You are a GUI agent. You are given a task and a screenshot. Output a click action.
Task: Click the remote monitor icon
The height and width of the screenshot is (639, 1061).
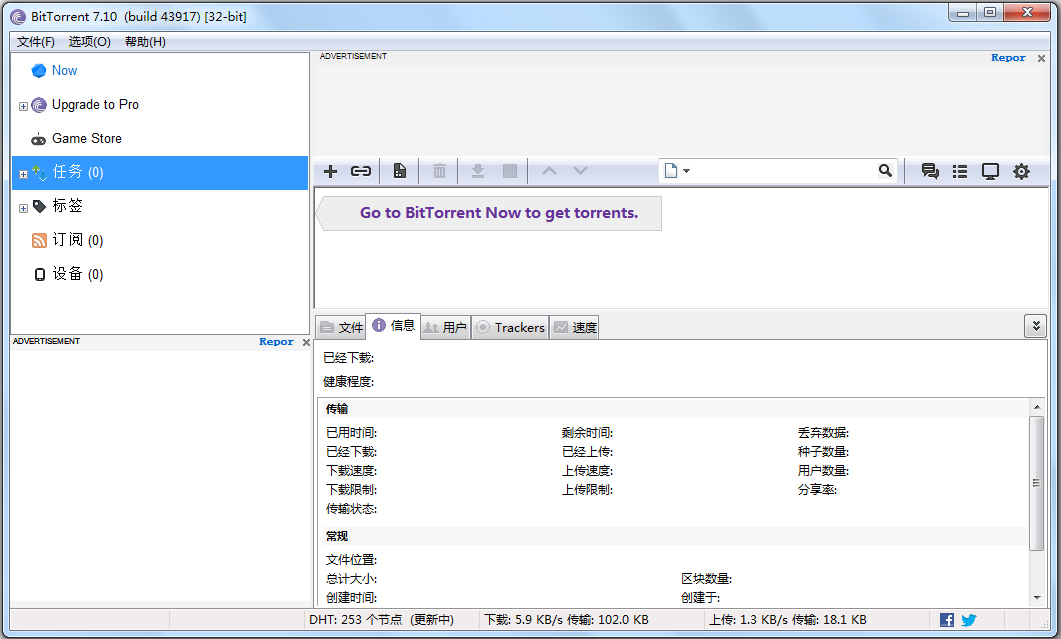[990, 171]
